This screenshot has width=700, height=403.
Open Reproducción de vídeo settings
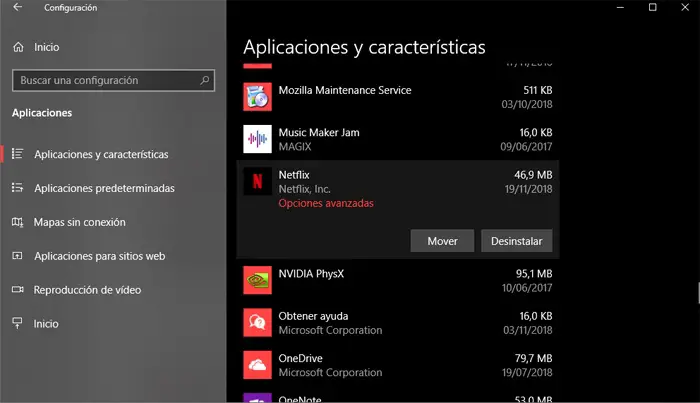coord(88,290)
